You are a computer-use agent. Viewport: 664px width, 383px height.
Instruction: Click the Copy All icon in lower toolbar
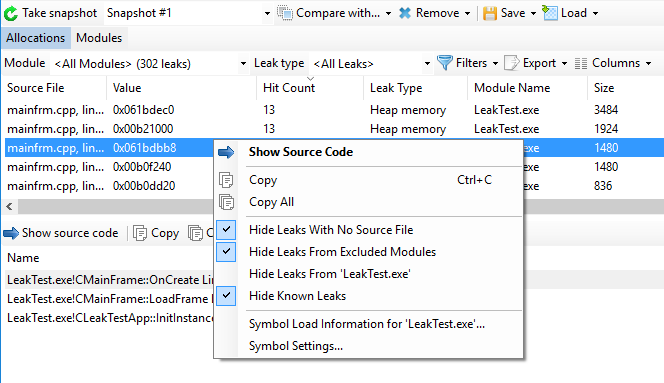(196, 233)
